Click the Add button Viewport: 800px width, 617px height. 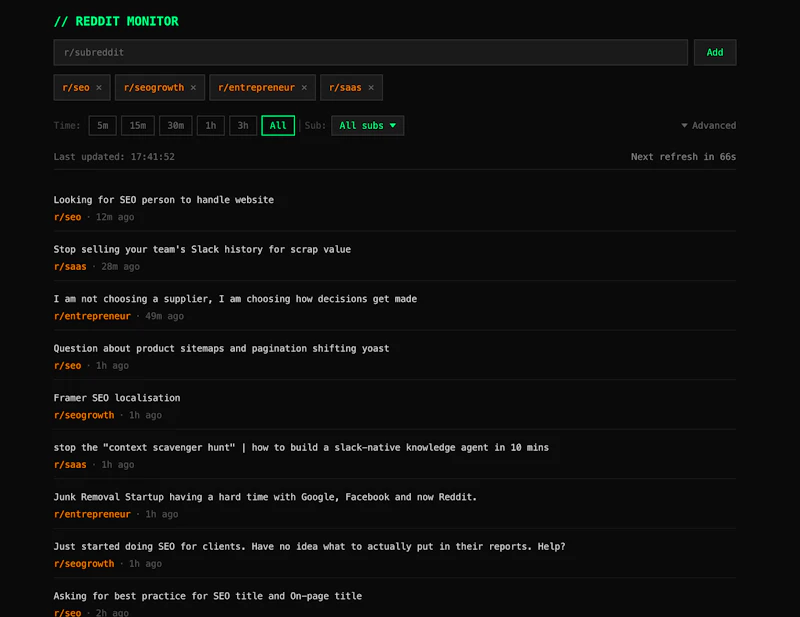tap(714, 53)
